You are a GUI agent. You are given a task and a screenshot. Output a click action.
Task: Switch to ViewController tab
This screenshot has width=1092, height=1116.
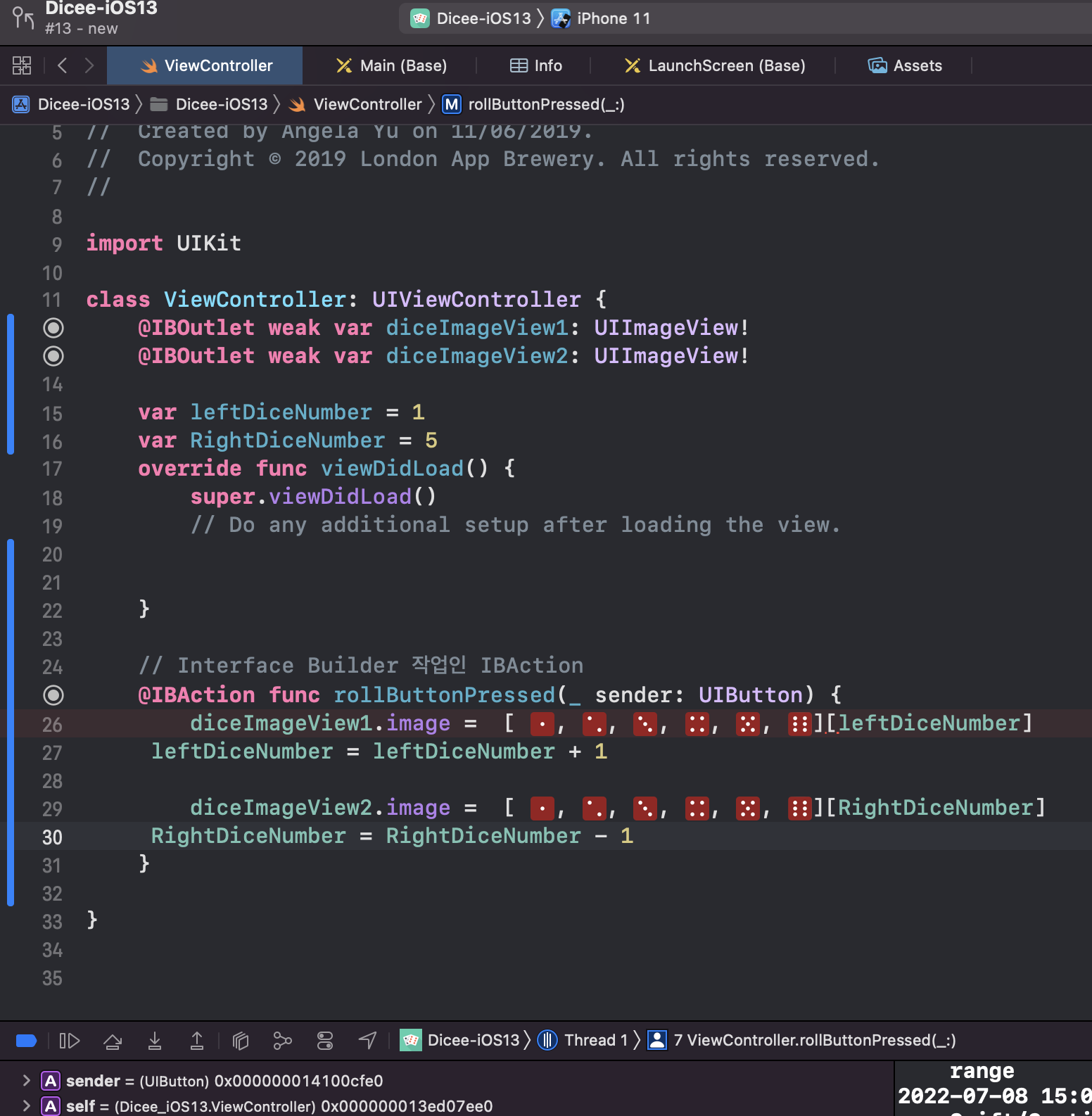pos(205,65)
